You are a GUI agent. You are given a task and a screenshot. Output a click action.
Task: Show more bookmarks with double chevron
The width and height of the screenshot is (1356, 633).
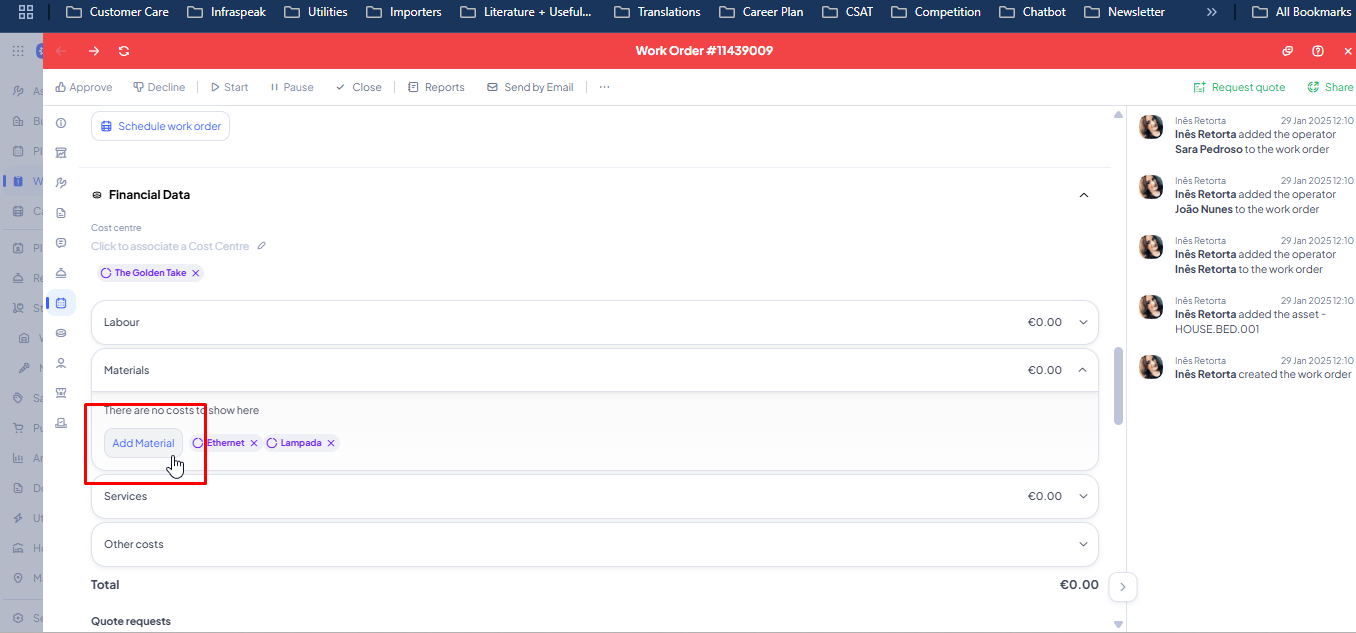(x=1211, y=12)
